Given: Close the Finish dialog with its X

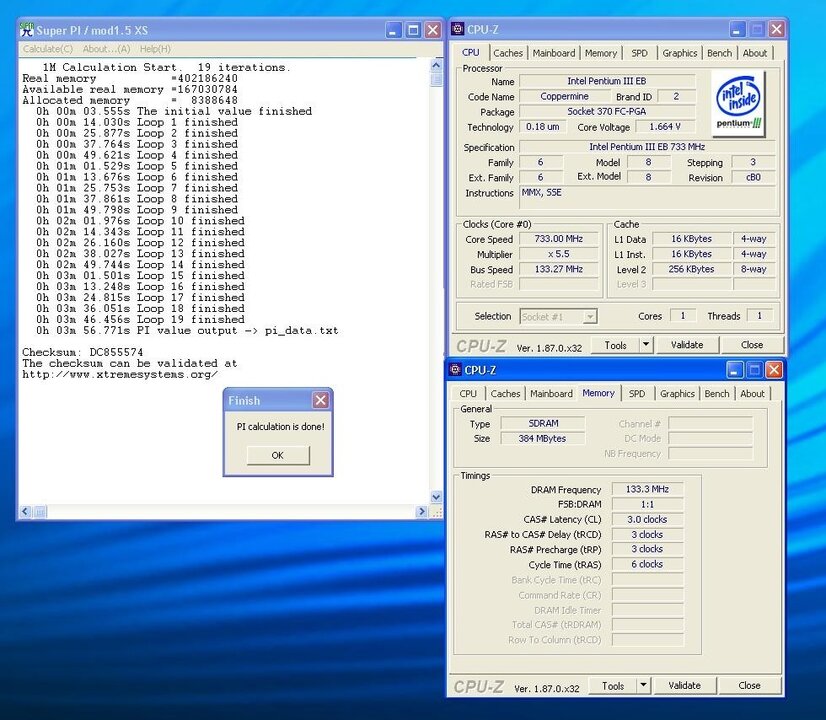Looking at the screenshot, I should [320, 400].
